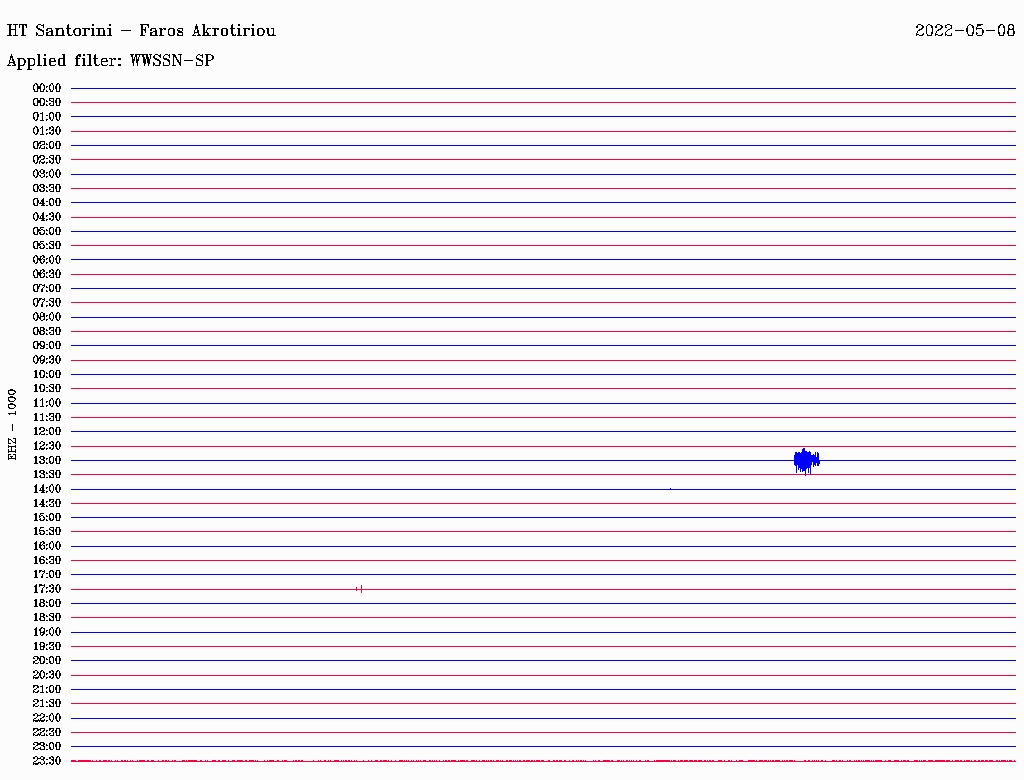Click the 05:00 time label

(x=47, y=231)
